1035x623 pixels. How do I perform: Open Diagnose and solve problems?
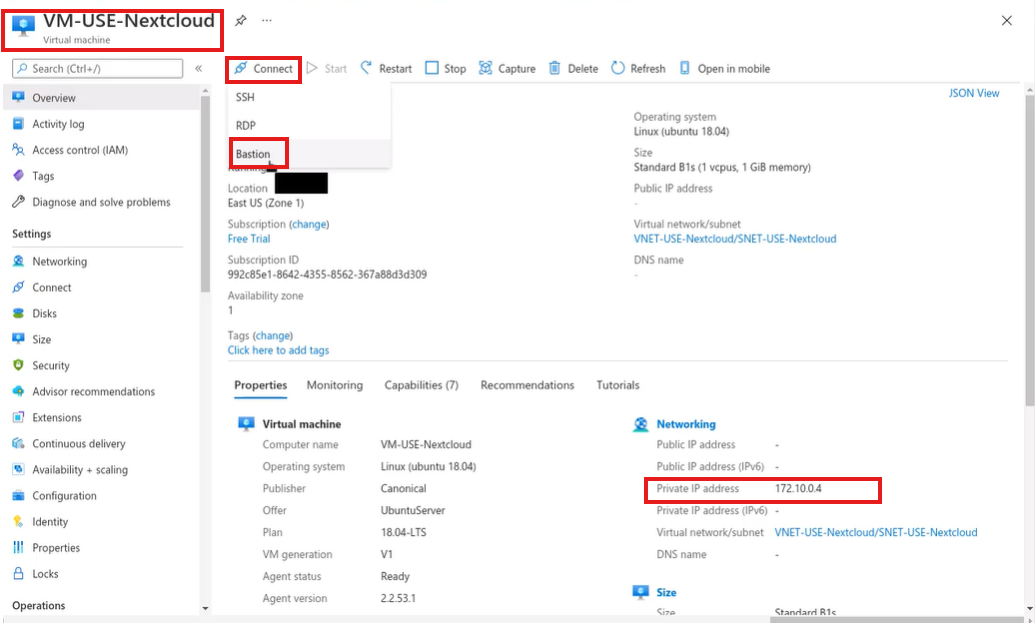point(102,202)
